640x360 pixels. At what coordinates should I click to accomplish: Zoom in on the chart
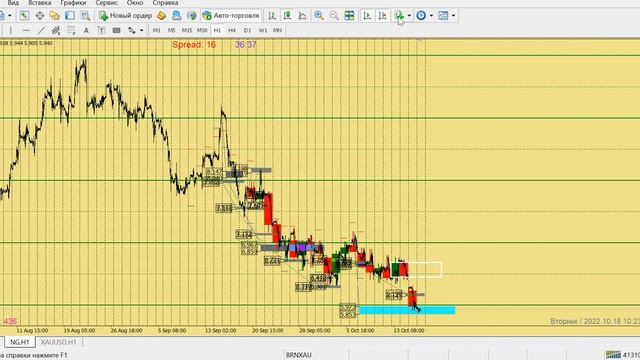[319, 16]
